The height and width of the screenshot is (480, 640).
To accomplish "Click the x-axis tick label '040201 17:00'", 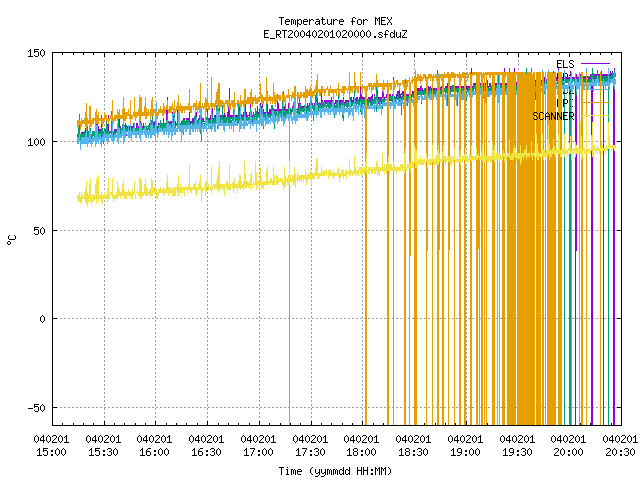I will tap(258, 446).
